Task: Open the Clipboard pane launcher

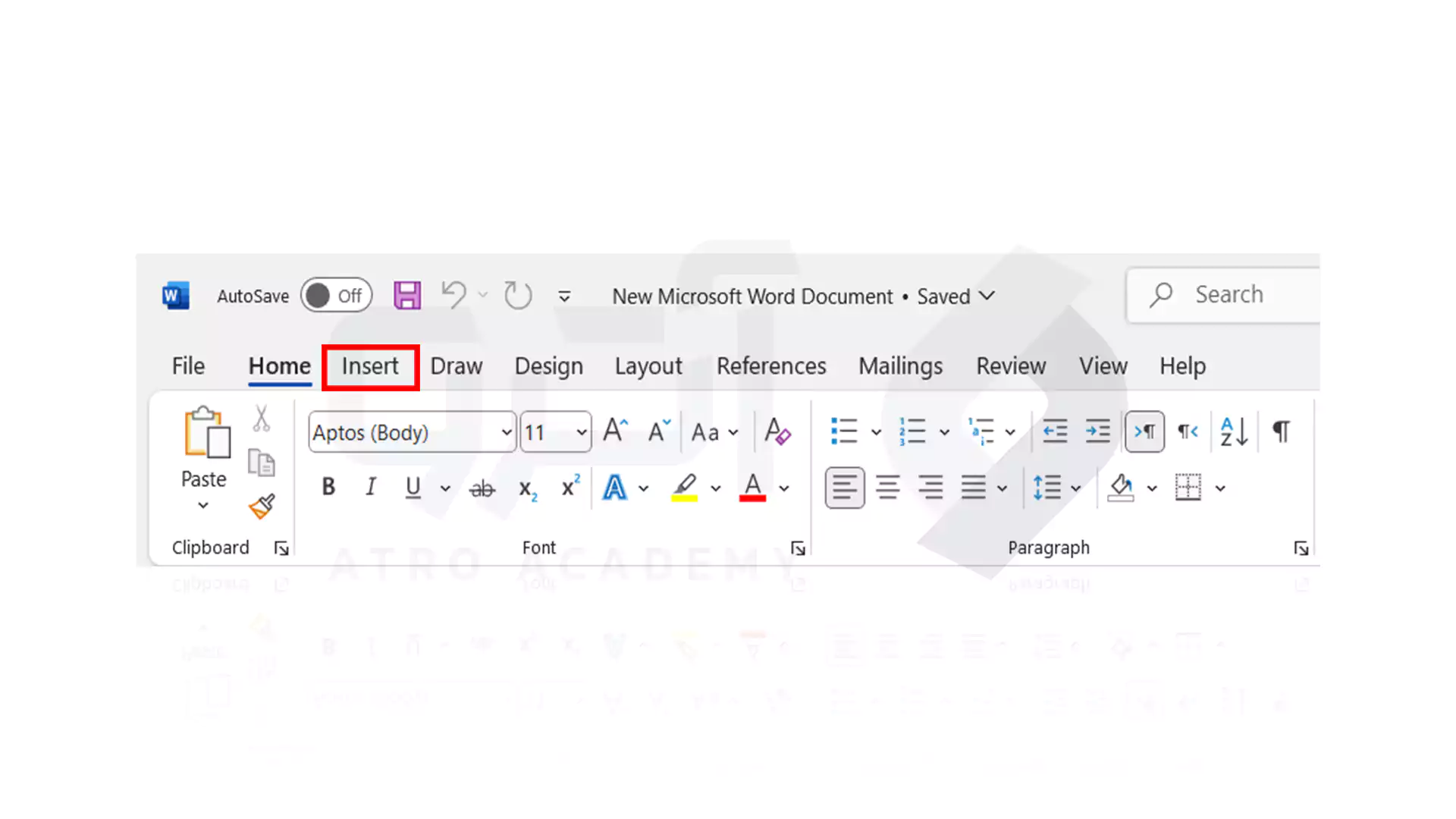Action: point(281,548)
